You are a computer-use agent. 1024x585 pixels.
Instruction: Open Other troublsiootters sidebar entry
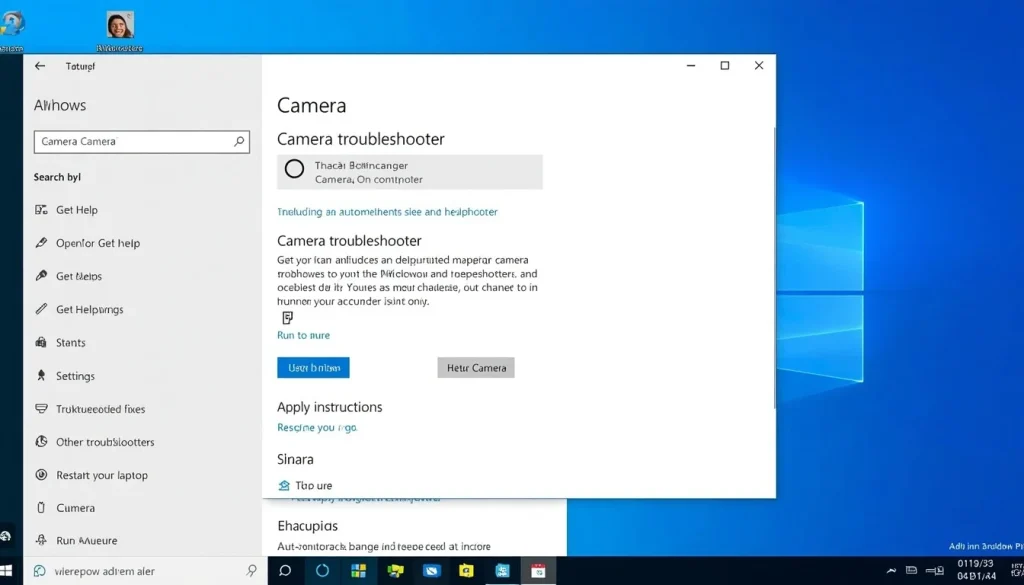click(105, 442)
